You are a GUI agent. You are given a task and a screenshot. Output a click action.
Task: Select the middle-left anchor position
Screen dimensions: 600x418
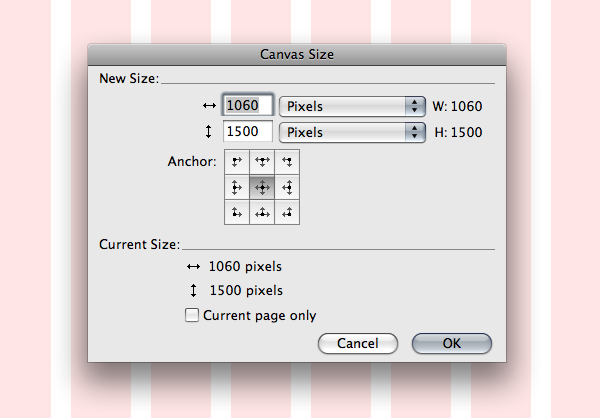tap(237, 188)
